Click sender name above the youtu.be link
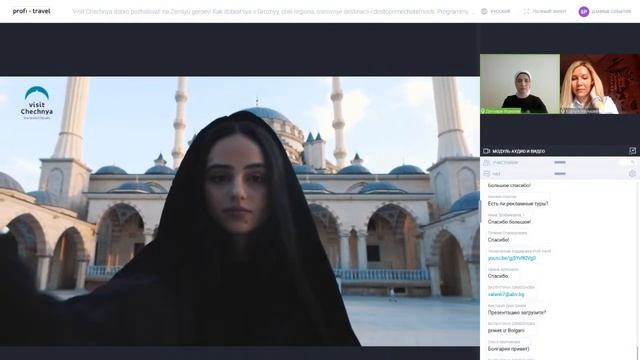640x360 pixels. [519, 251]
